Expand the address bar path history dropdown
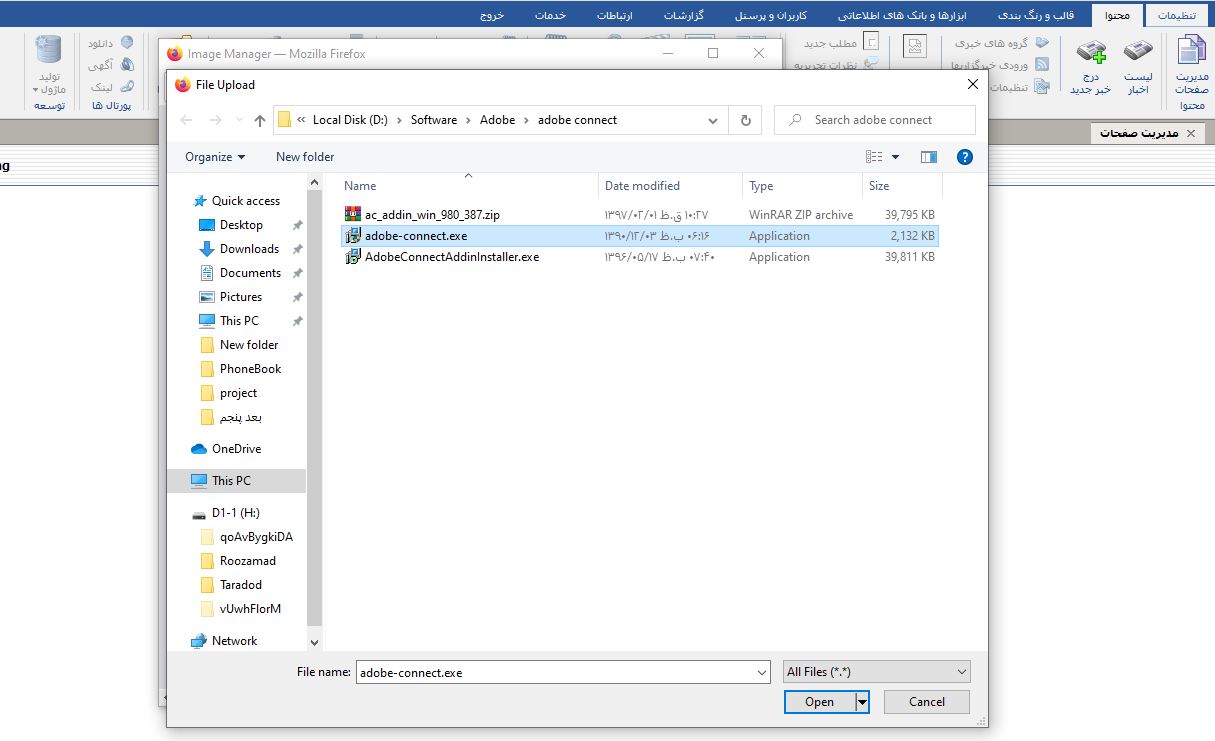Viewport: 1215px width, 741px height. [713, 120]
